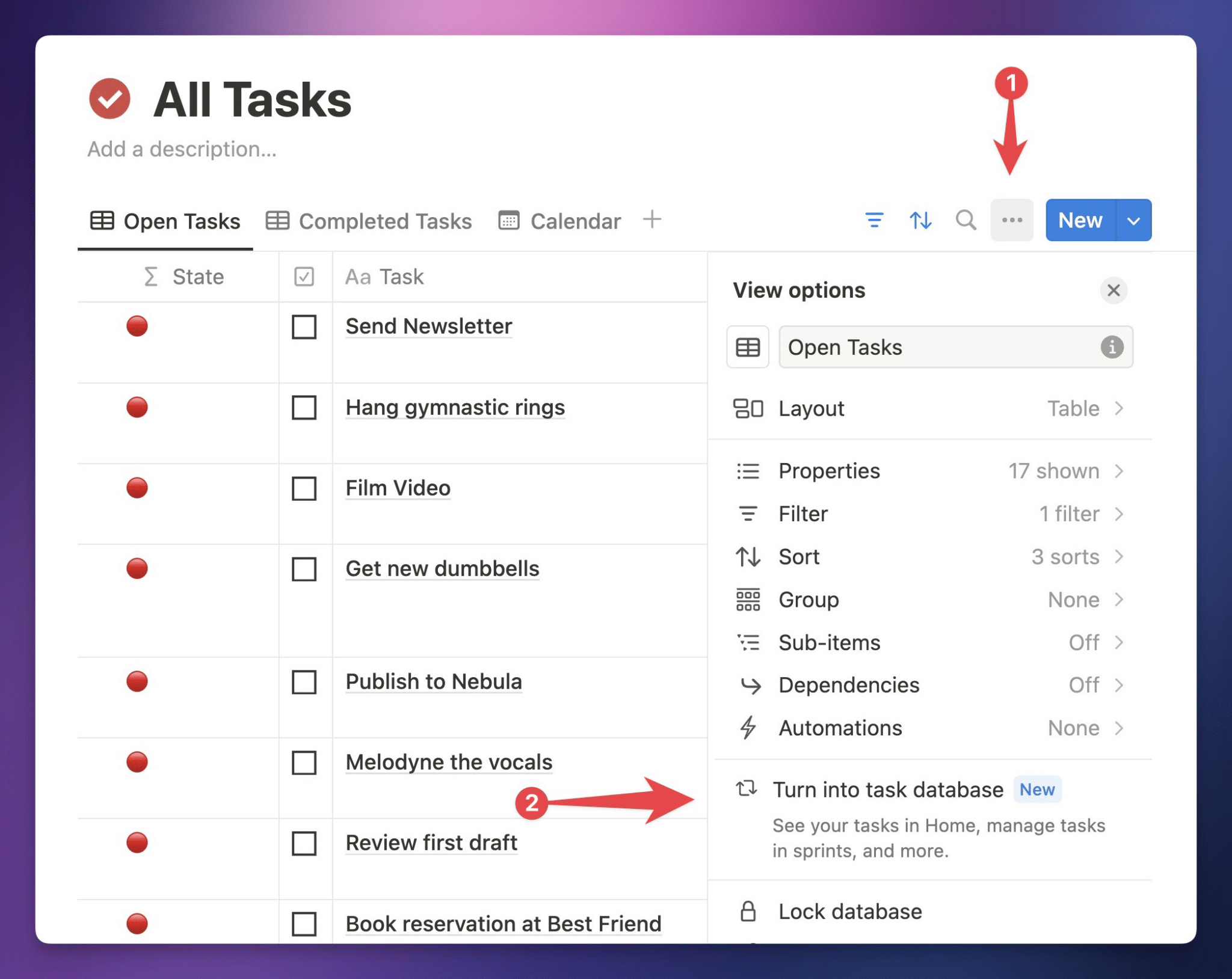The image size is (1232, 979).
Task: Click the red state dot for Review first draft
Action: [x=137, y=842]
